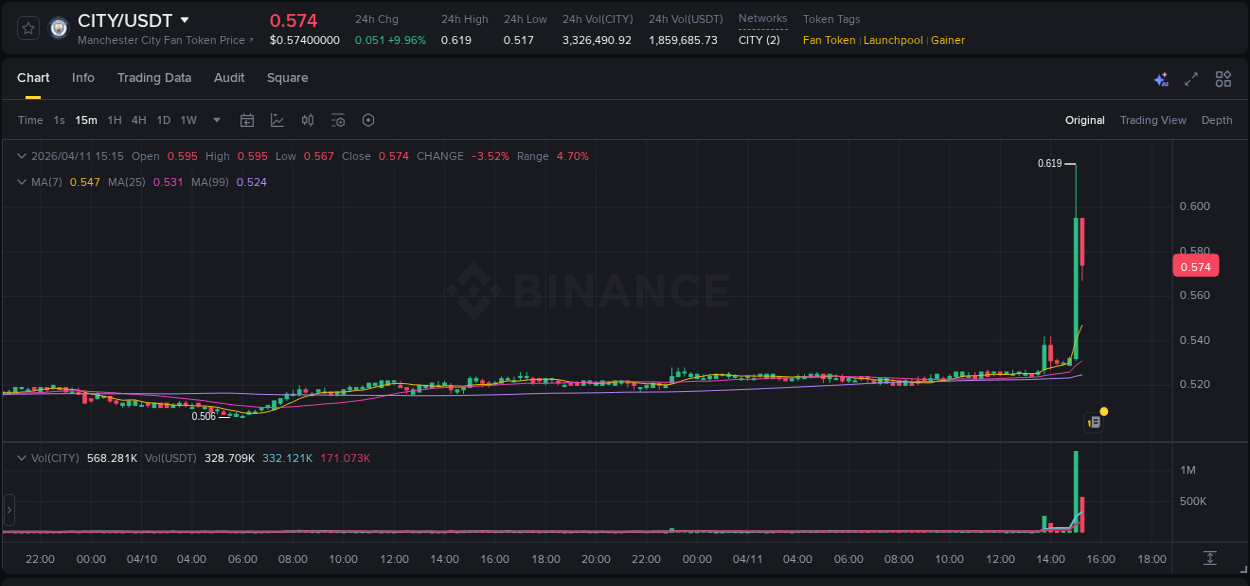Screen dimensions: 1250x586
Task: Click the MA(99) indicator label
Action: [210, 182]
